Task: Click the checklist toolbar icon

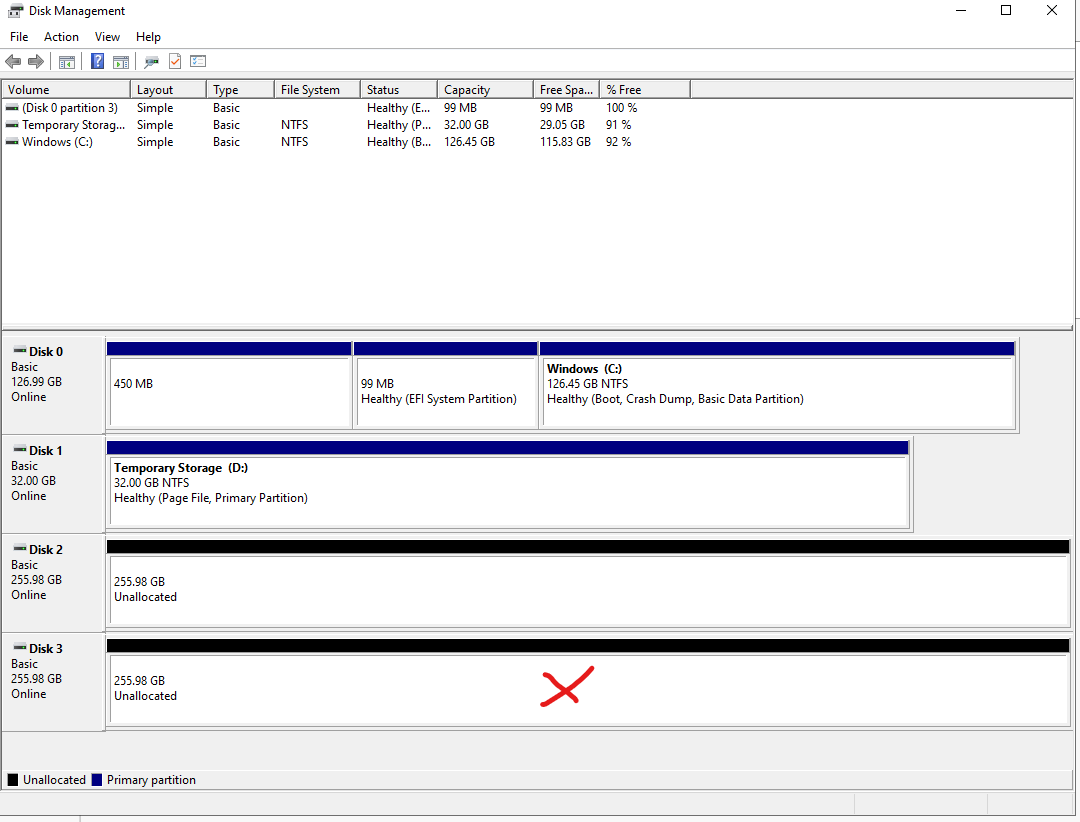Action: pyautogui.click(x=197, y=61)
